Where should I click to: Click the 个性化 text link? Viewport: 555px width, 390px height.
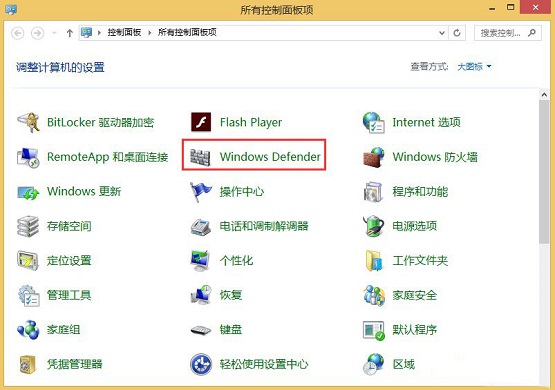click(236, 260)
